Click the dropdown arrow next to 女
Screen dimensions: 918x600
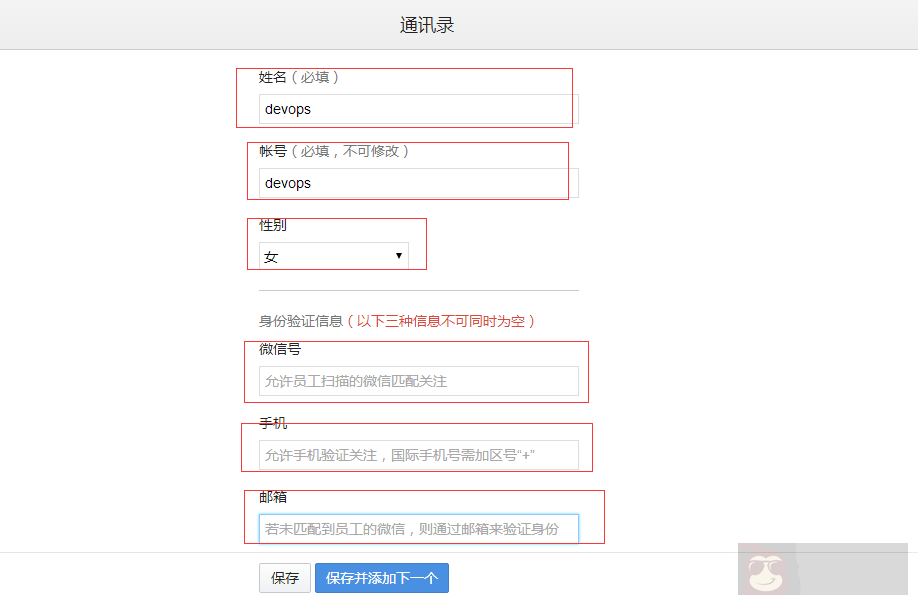tap(399, 255)
